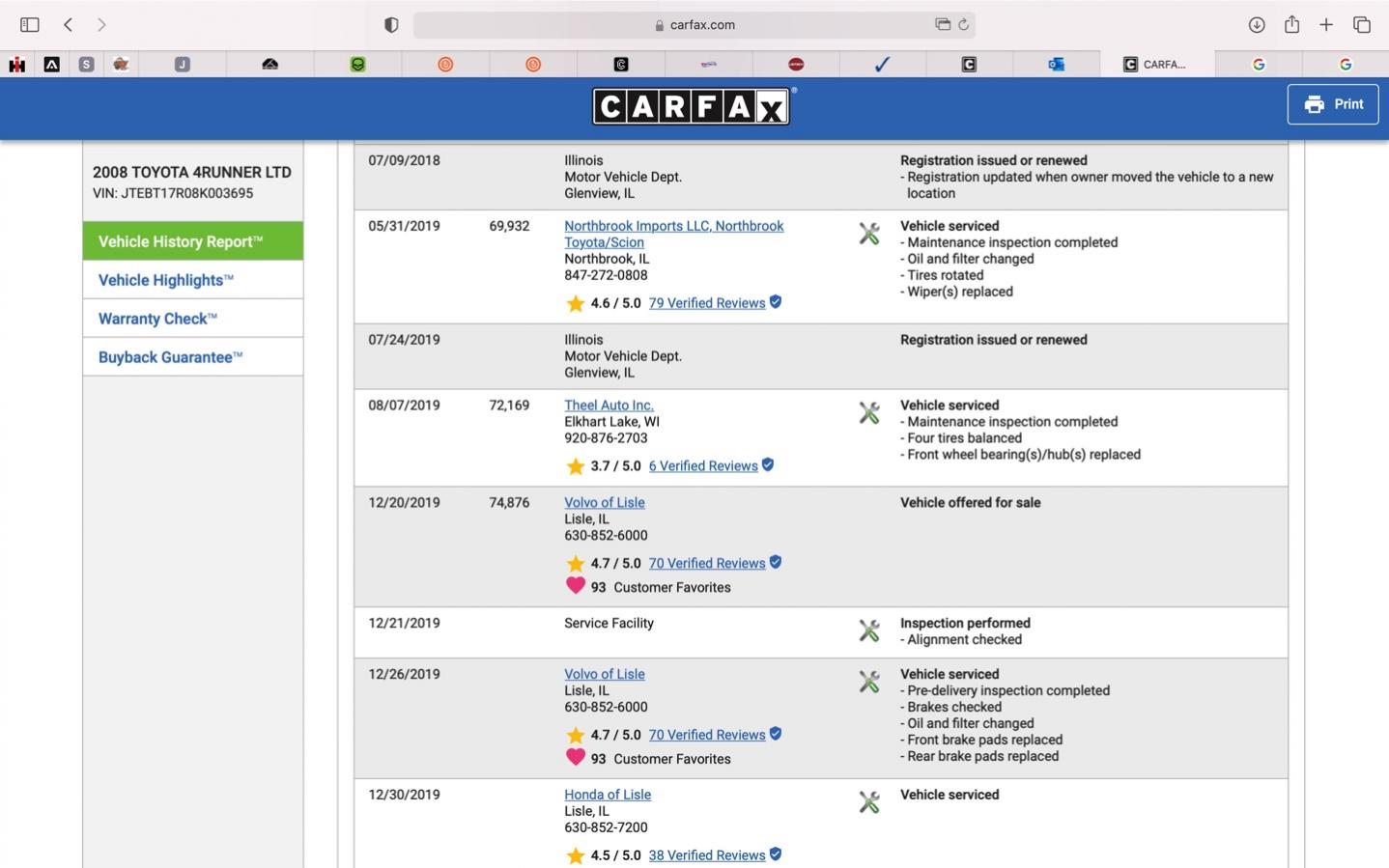View the 79 Verified Reviews link

coord(707,303)
